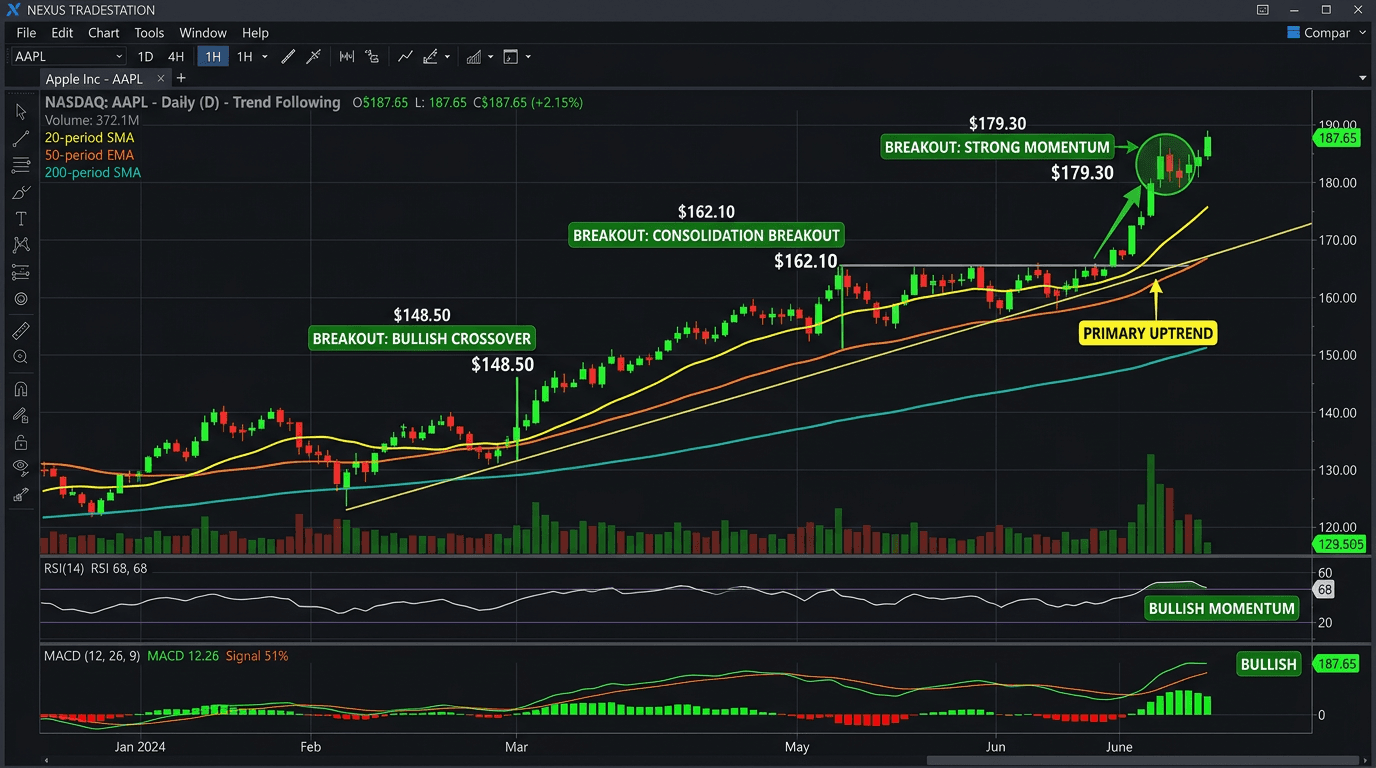The height and width of the screenshot is (768, 1376).
Task: Expand the Compar dropdown at top right
Action: 1361,33
